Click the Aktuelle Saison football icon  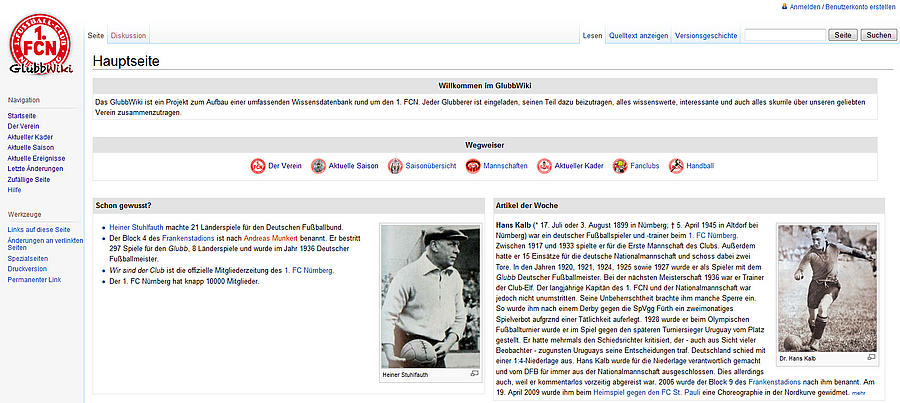[x=319, y=166]
